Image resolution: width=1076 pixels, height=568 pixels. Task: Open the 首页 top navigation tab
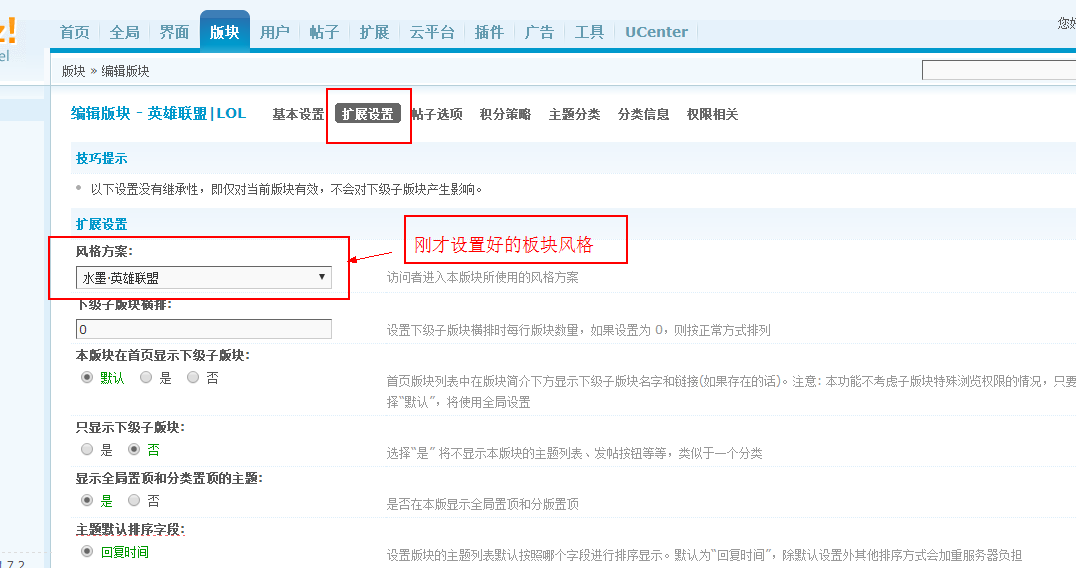pos(74,32)
